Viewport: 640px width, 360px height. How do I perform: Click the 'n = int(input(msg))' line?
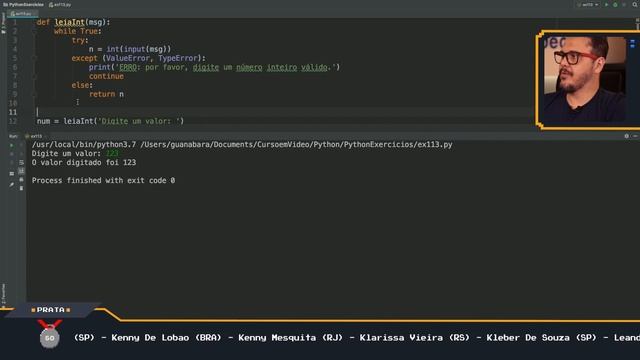coord(130,49)
